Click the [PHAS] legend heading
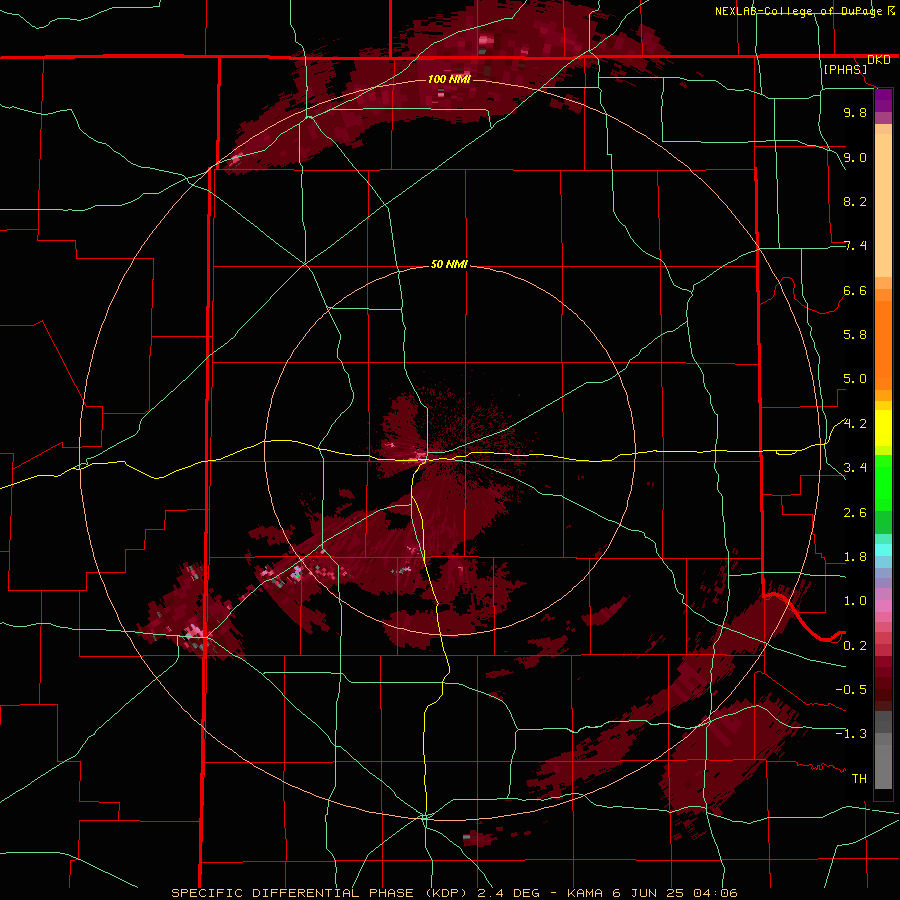900x900 pixels. click(x=845, y=70)
